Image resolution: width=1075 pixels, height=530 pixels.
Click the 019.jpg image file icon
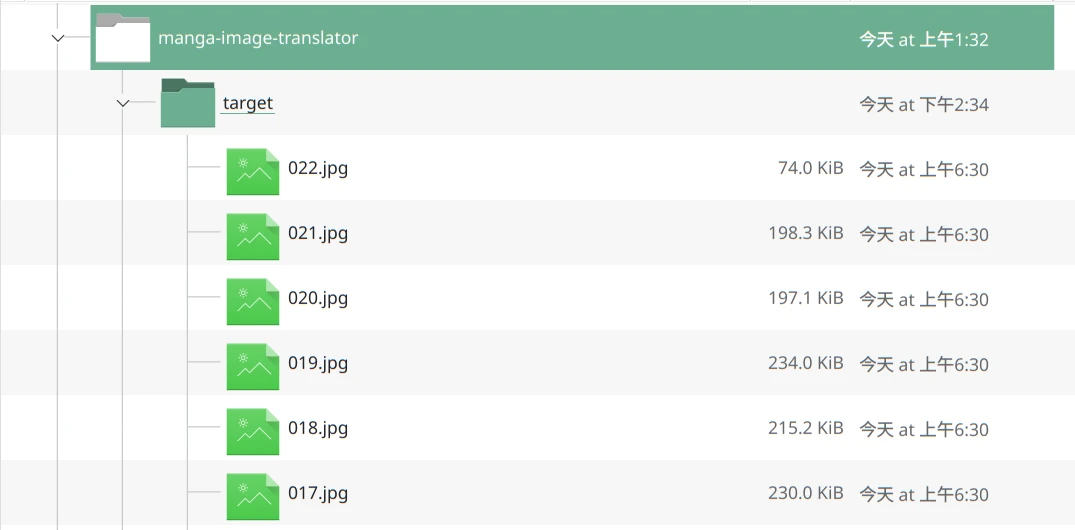click(x=252, y=365)
